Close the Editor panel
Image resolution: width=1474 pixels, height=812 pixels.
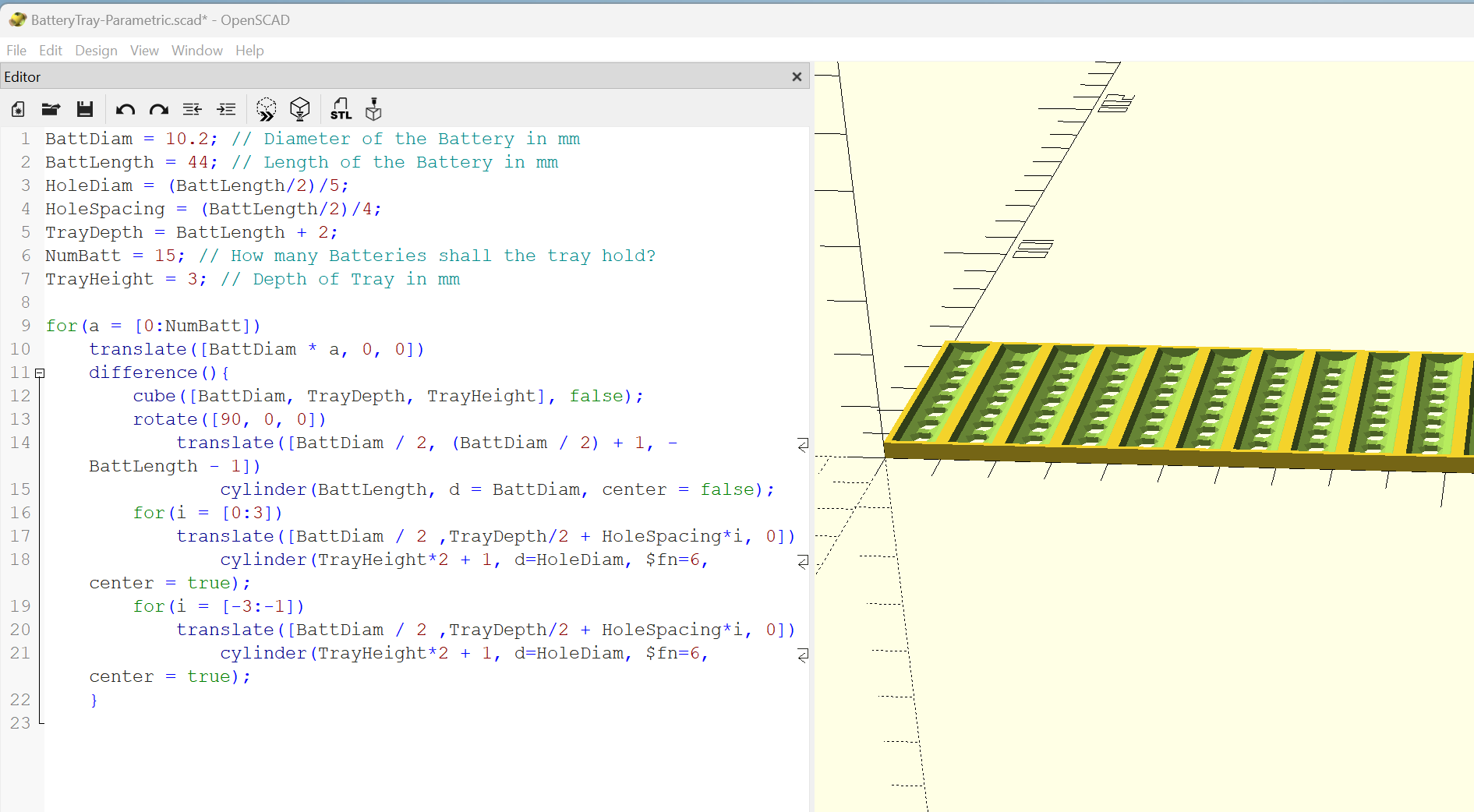tap(797, 77)
